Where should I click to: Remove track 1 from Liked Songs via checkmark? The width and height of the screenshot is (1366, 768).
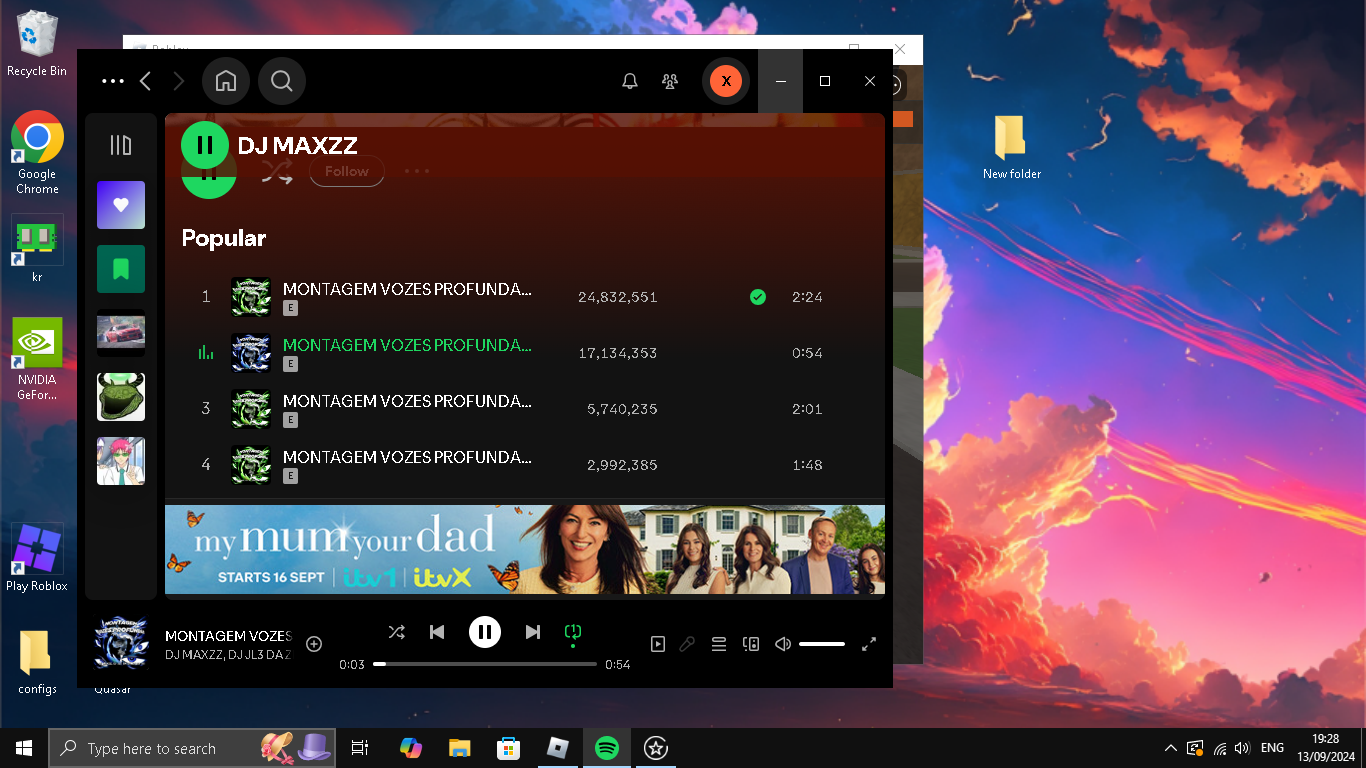pyautogui.click(x=758, y=297)
